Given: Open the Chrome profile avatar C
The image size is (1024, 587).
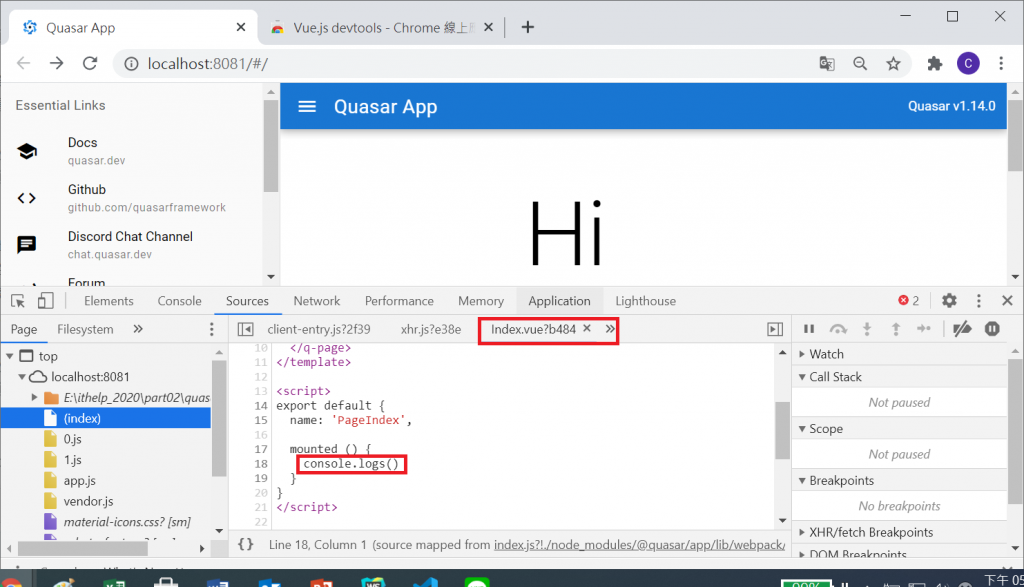Looking at the screenshot, I should click(x=968, y=63).
